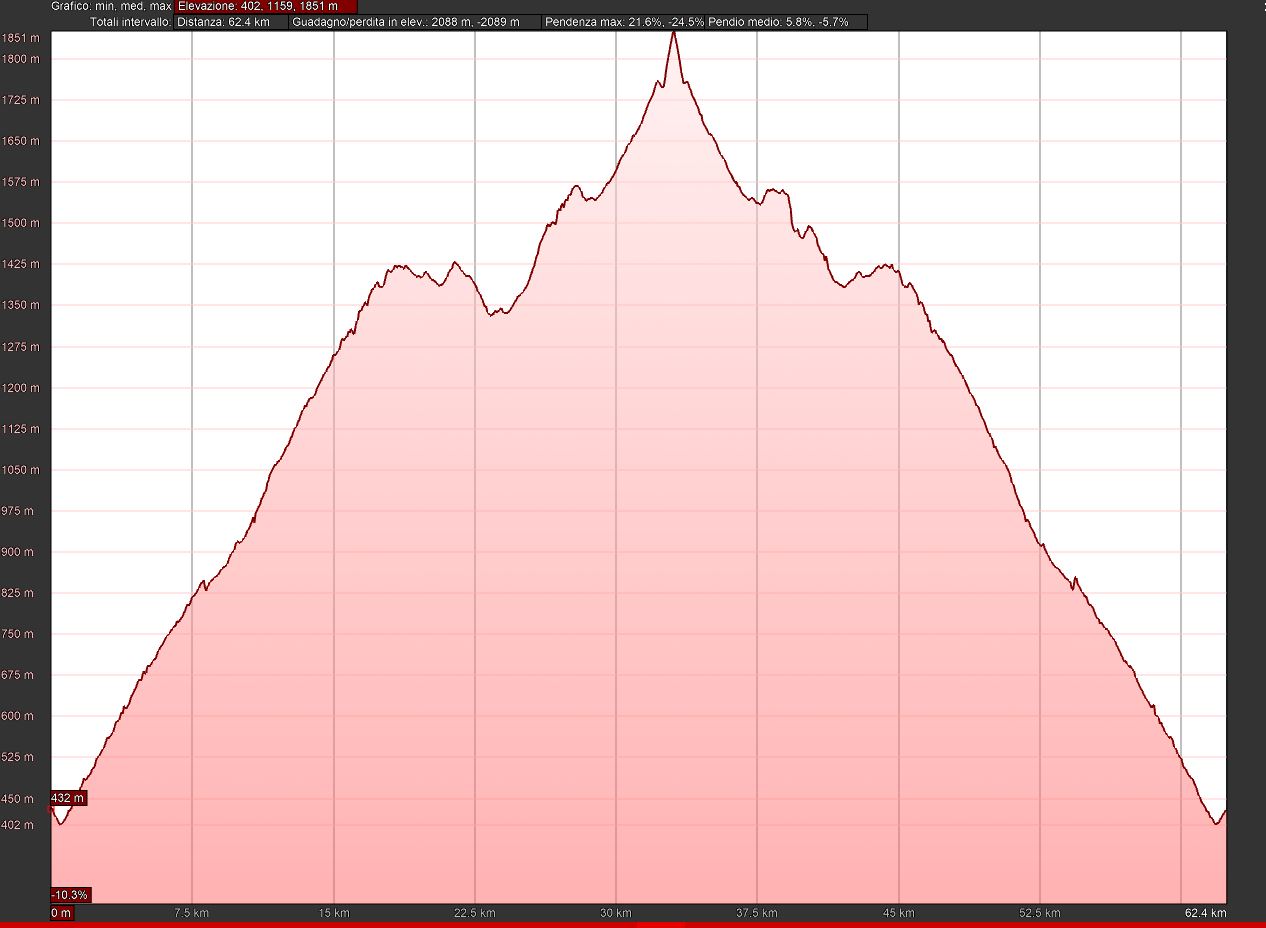Click the 1200 m elevation axis label
This screenshot has width=1266, height=928.
coord(21,388)
